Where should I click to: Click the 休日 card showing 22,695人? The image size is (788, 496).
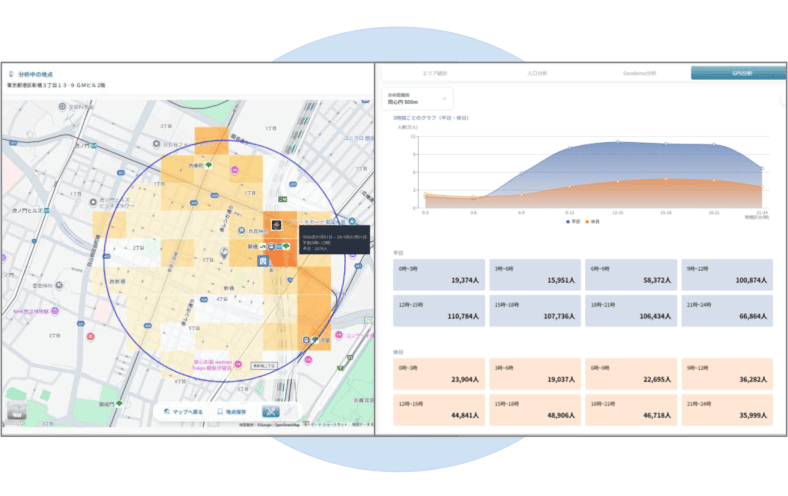click(631, 374)
